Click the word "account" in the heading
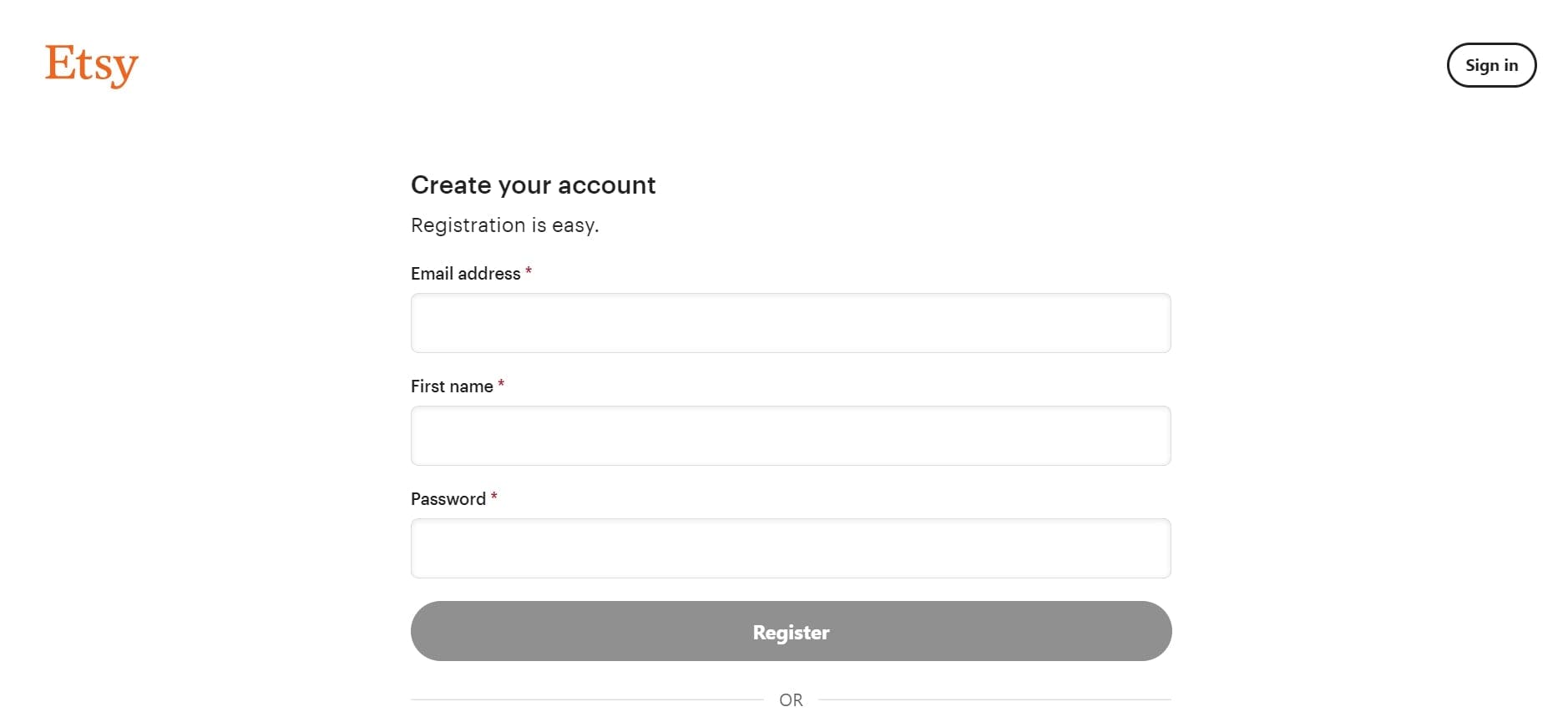 [x=607, y=185]
